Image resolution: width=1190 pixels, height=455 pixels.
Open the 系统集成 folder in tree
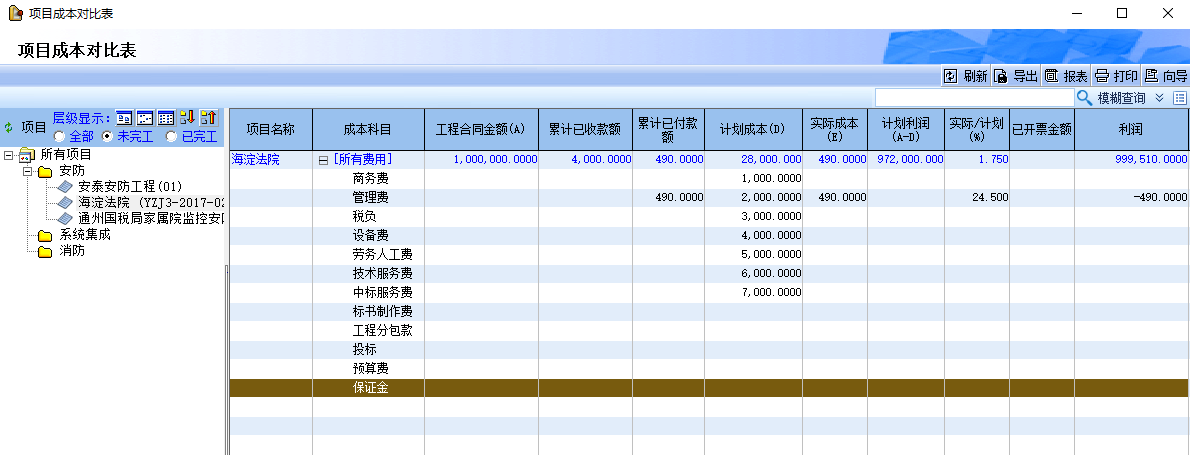[x=84, y=235]
